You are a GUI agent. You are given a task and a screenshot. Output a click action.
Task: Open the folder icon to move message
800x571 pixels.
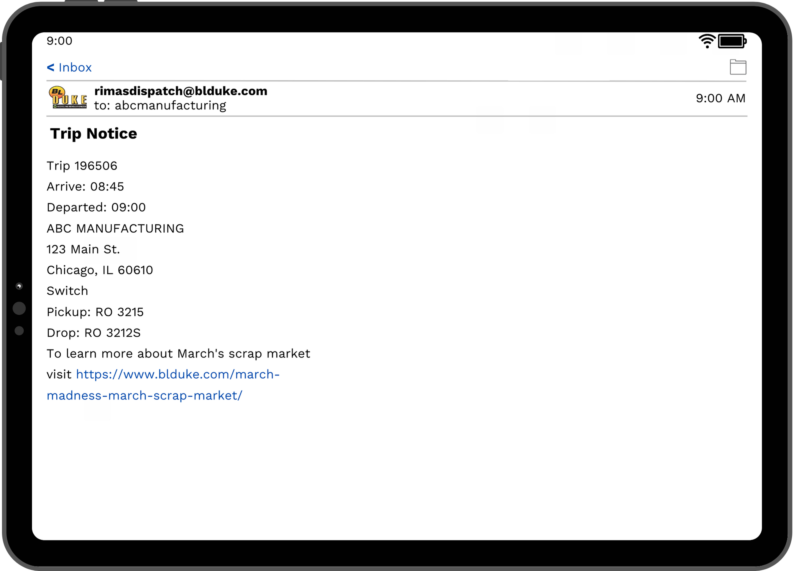738,67
